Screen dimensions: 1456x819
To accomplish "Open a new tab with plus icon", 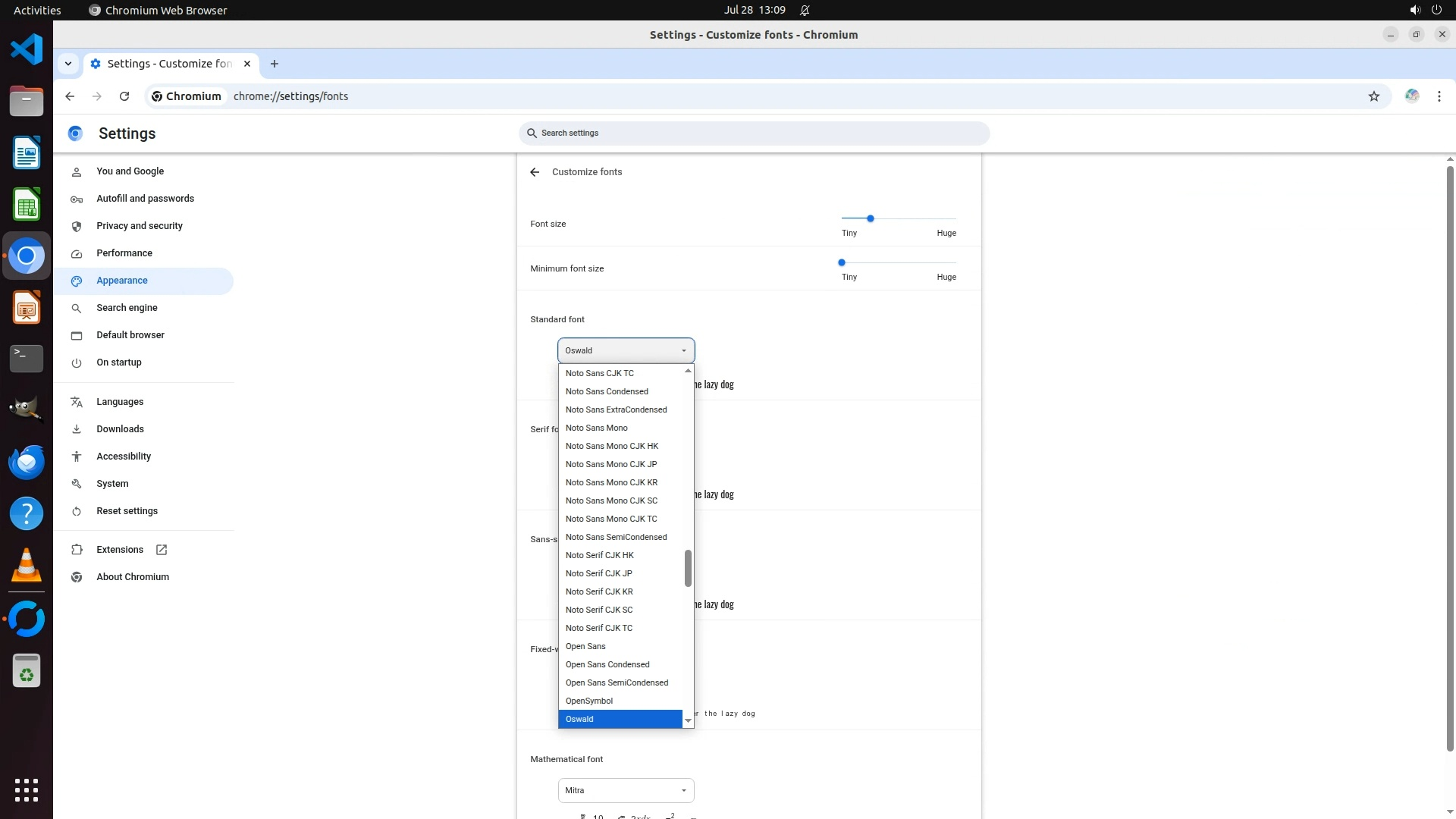I will pyautogui.click(x=275, y=64).
